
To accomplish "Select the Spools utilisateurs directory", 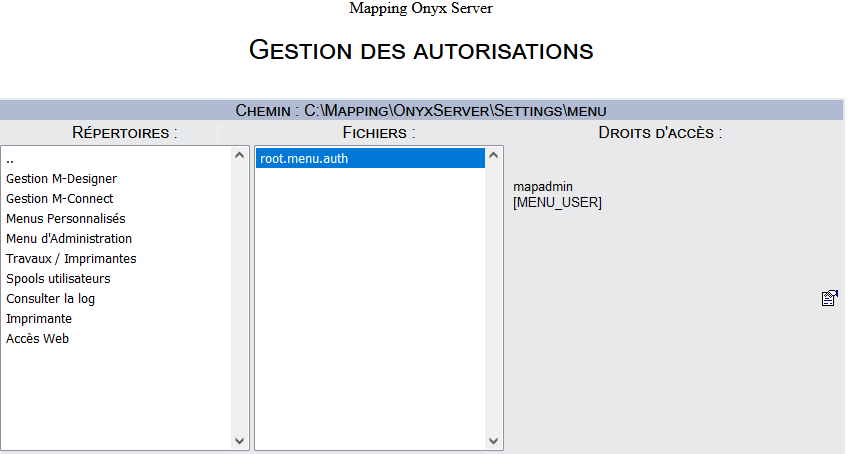I will (58, 279).
